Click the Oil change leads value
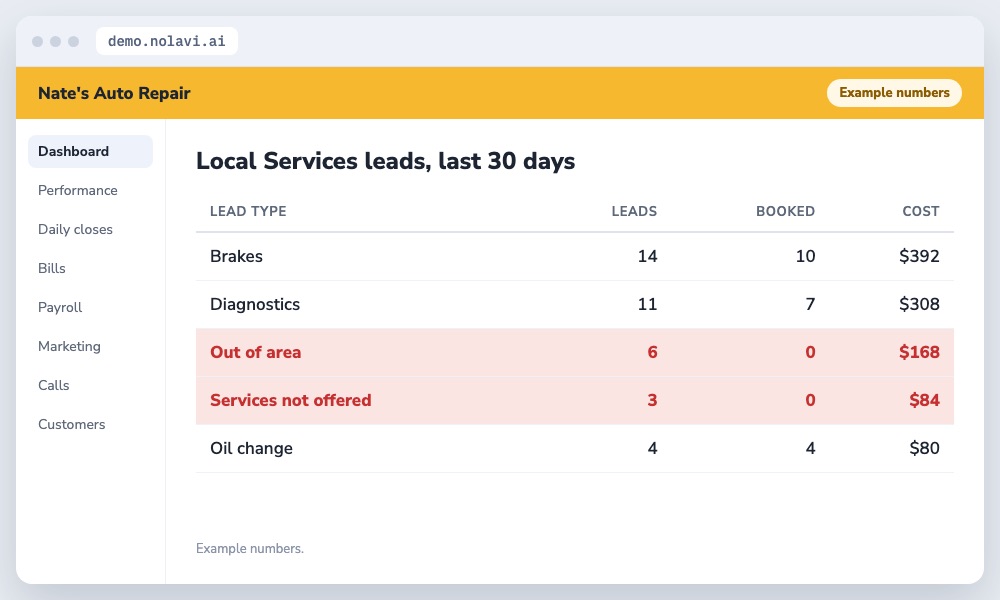This screenshot has height=600, width=1000. [652, 448]
